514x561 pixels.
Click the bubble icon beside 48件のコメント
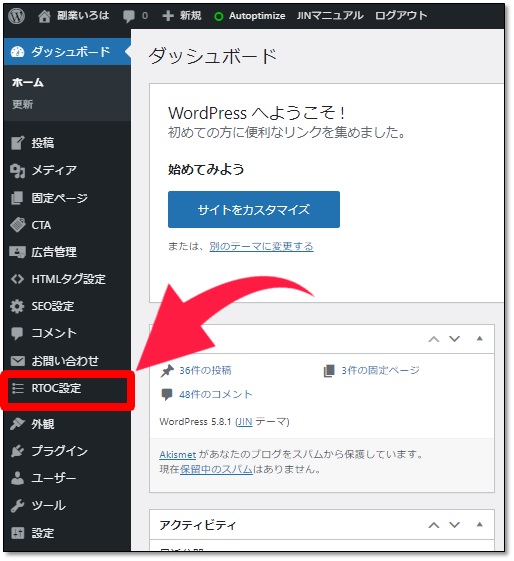167,395
